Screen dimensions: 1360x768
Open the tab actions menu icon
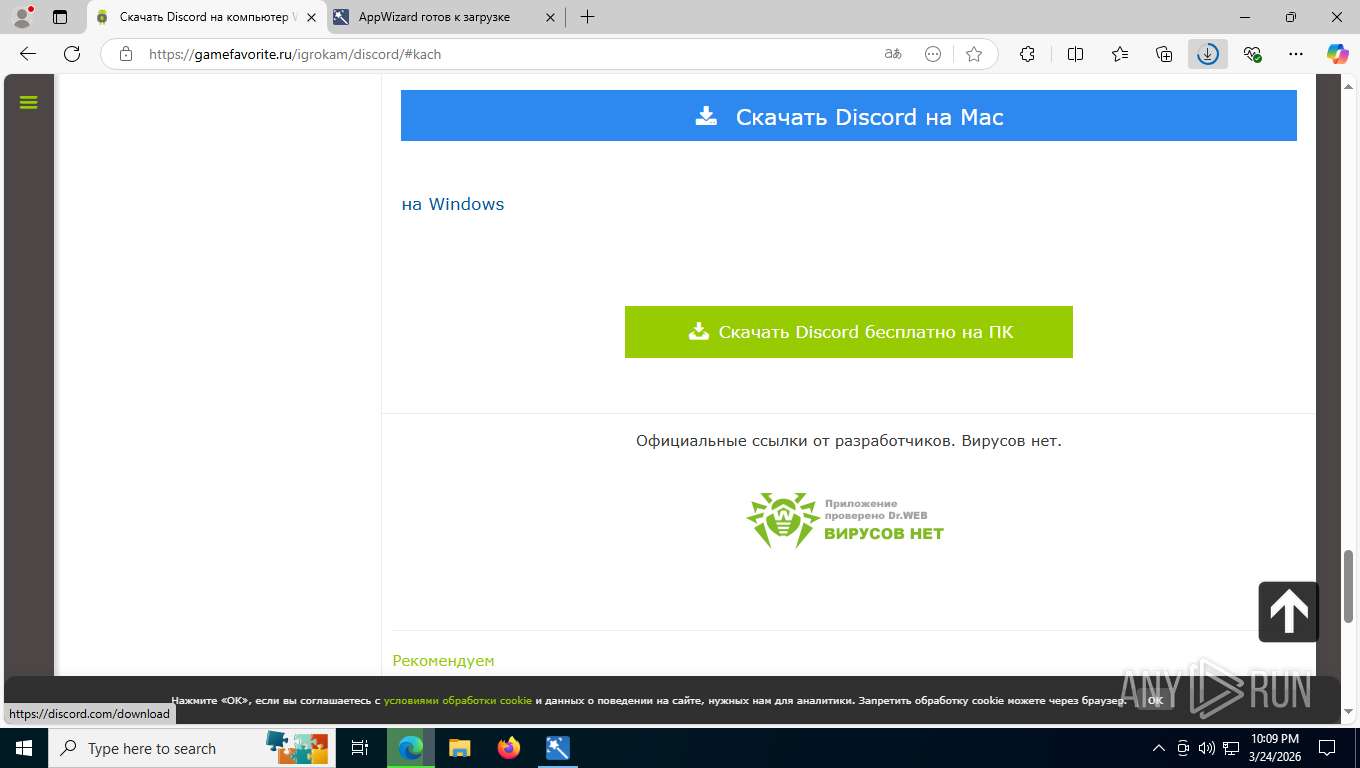click(60, 17)
